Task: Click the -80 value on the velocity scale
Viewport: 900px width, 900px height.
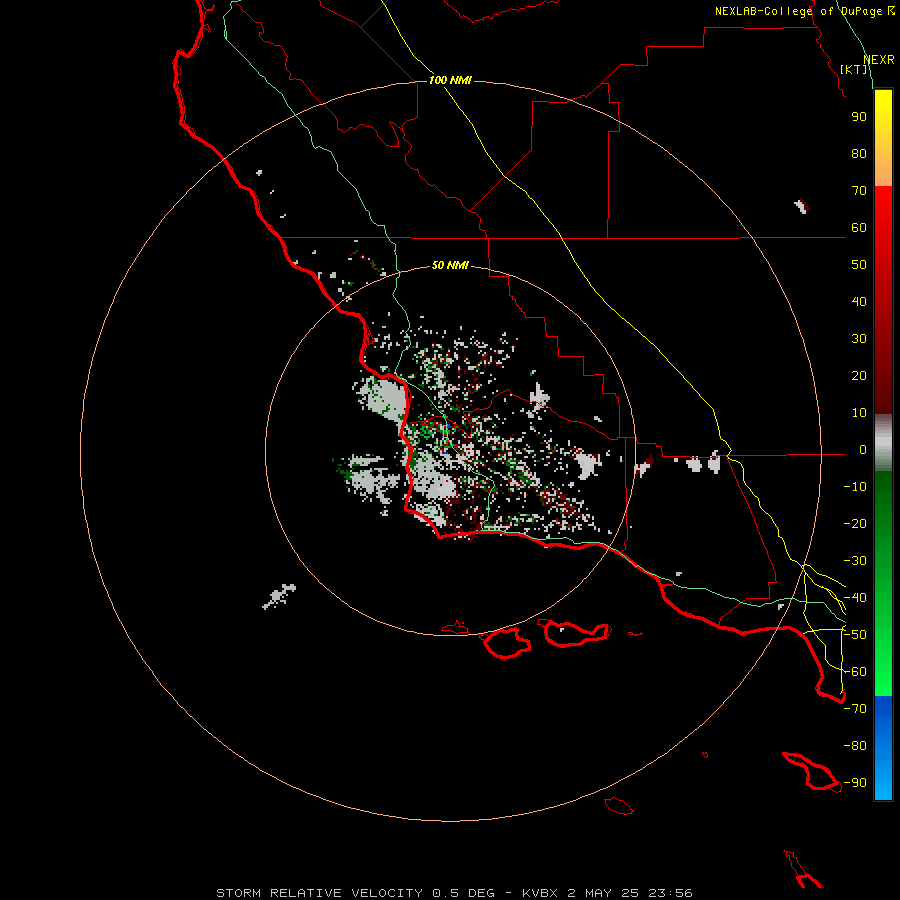Action: pyautogui.click(x=855, y=746)
